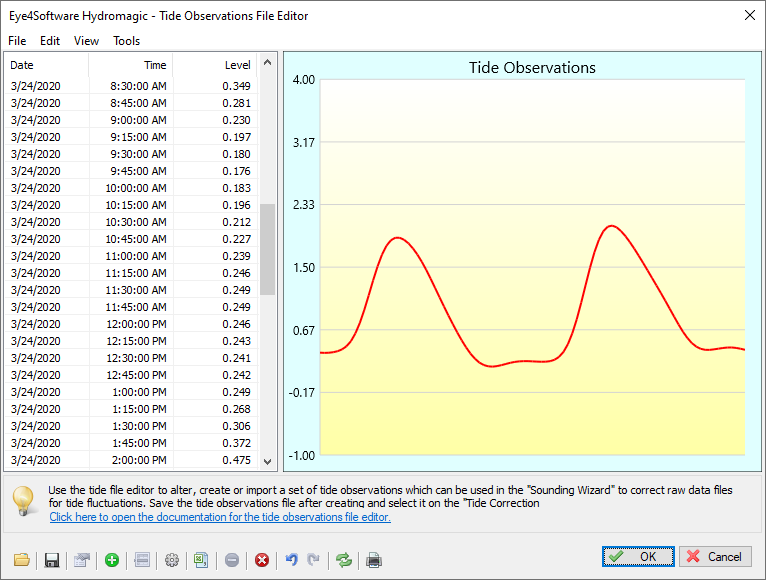Undo the last edit with blue arrow
Screen dimensions: 766x580
(292, 559)
